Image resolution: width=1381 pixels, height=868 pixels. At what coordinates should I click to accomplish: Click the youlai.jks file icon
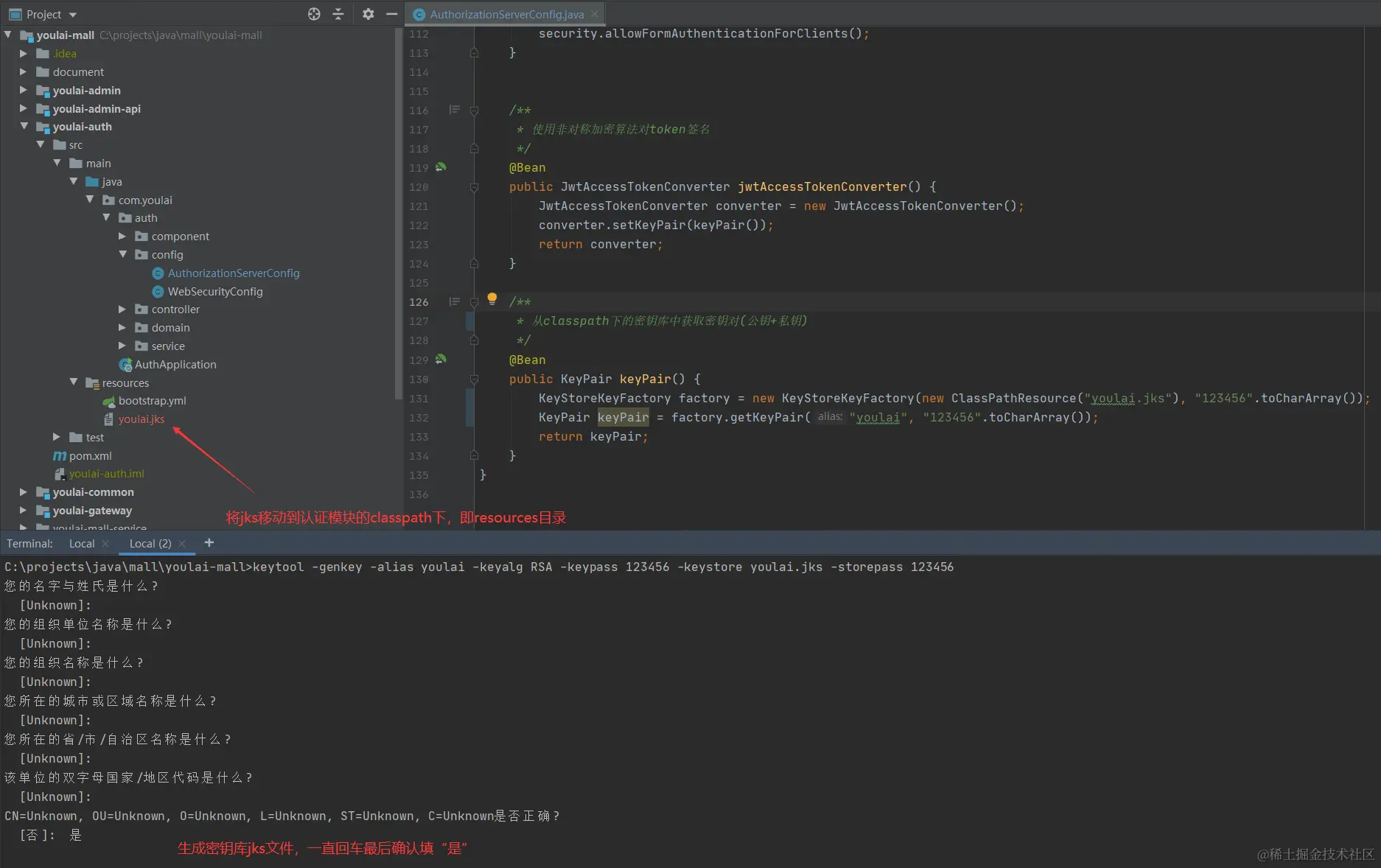109,419
